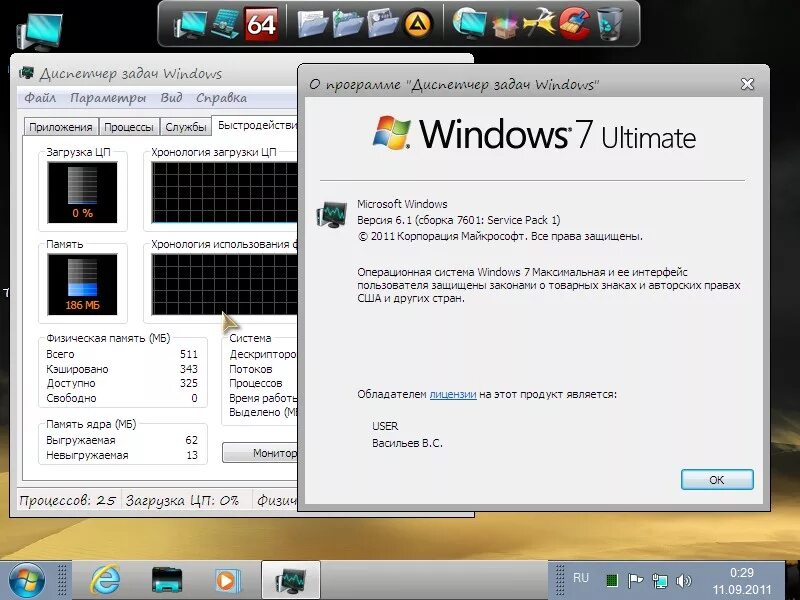Image resolution: width=800 pixels, height=600 pixels.
Task: Open the volume speaker tray icon
Action: coord(683,581)
